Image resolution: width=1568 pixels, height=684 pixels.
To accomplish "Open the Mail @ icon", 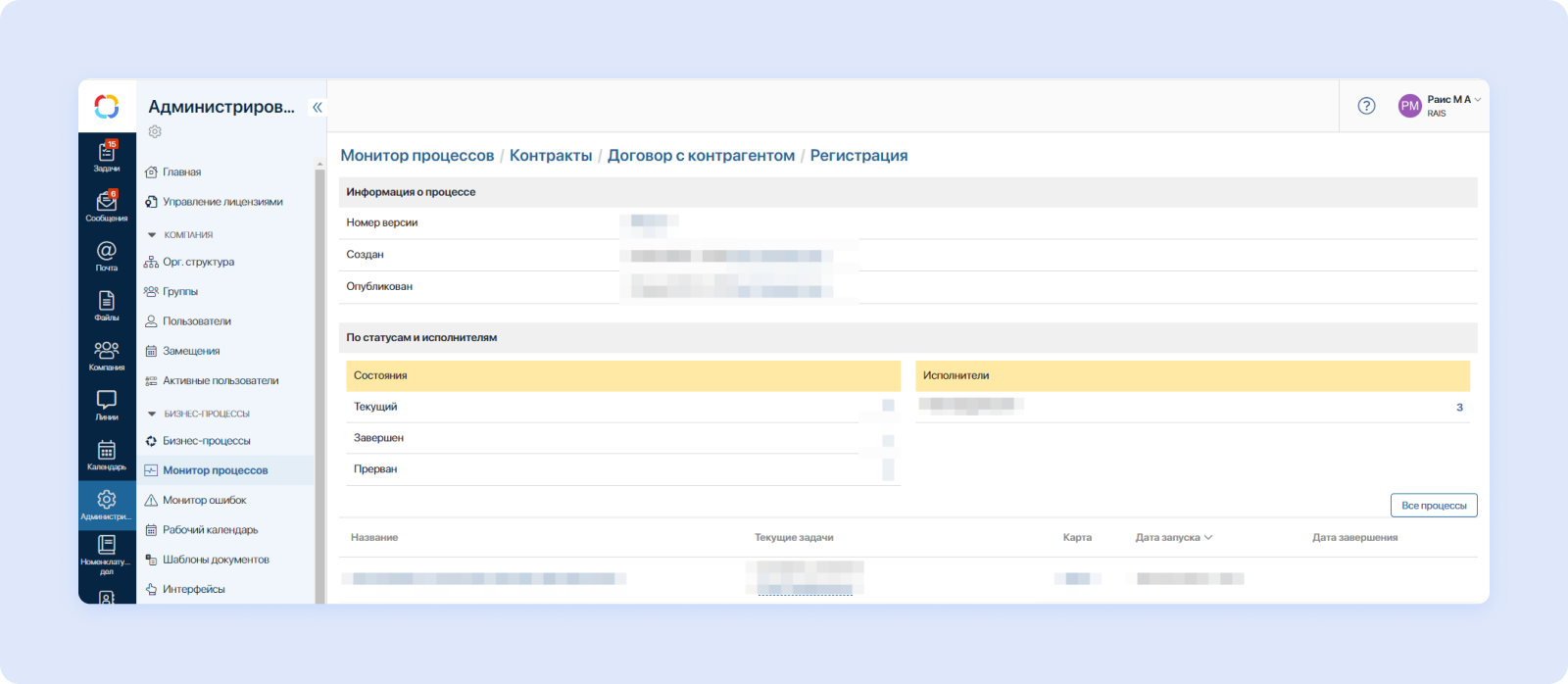I will tap(107, 254).
